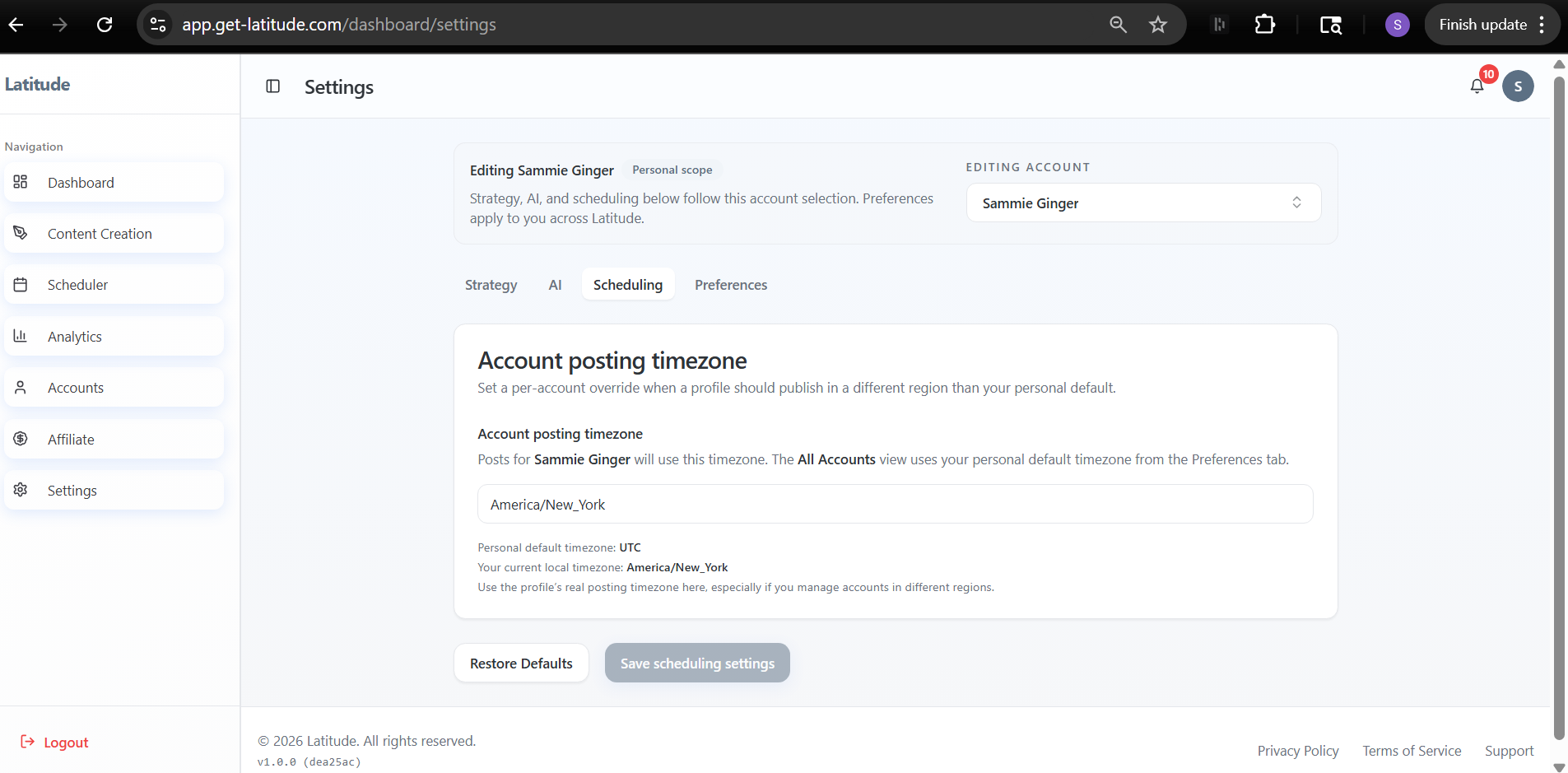Open Accounts via the person icon
The image size is (1568, 773).
click(x=20, y=387)
